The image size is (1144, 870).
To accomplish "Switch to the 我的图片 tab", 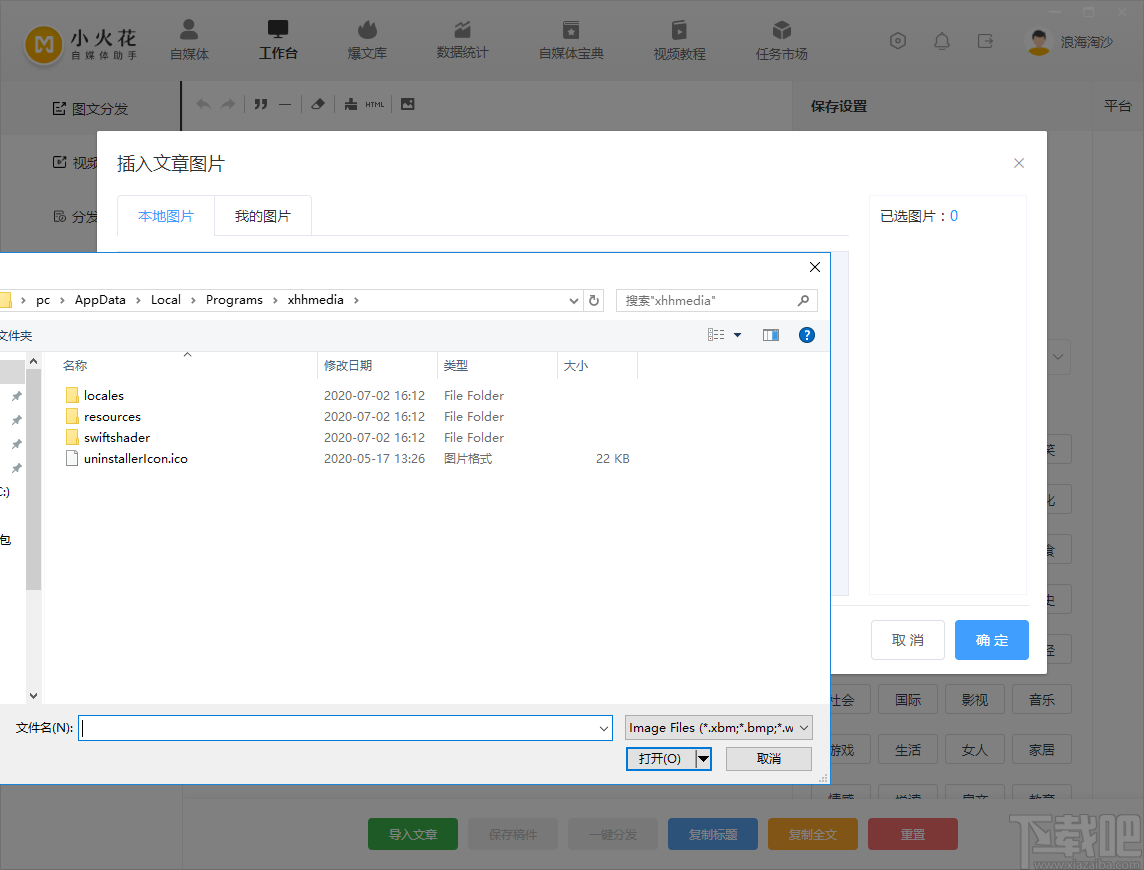I will click(x=263, y=216).
